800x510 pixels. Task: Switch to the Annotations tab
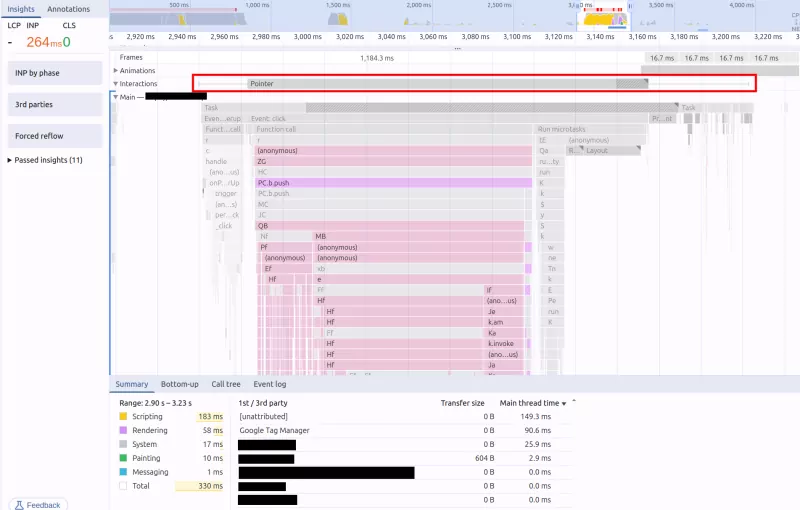click(69, 9)
